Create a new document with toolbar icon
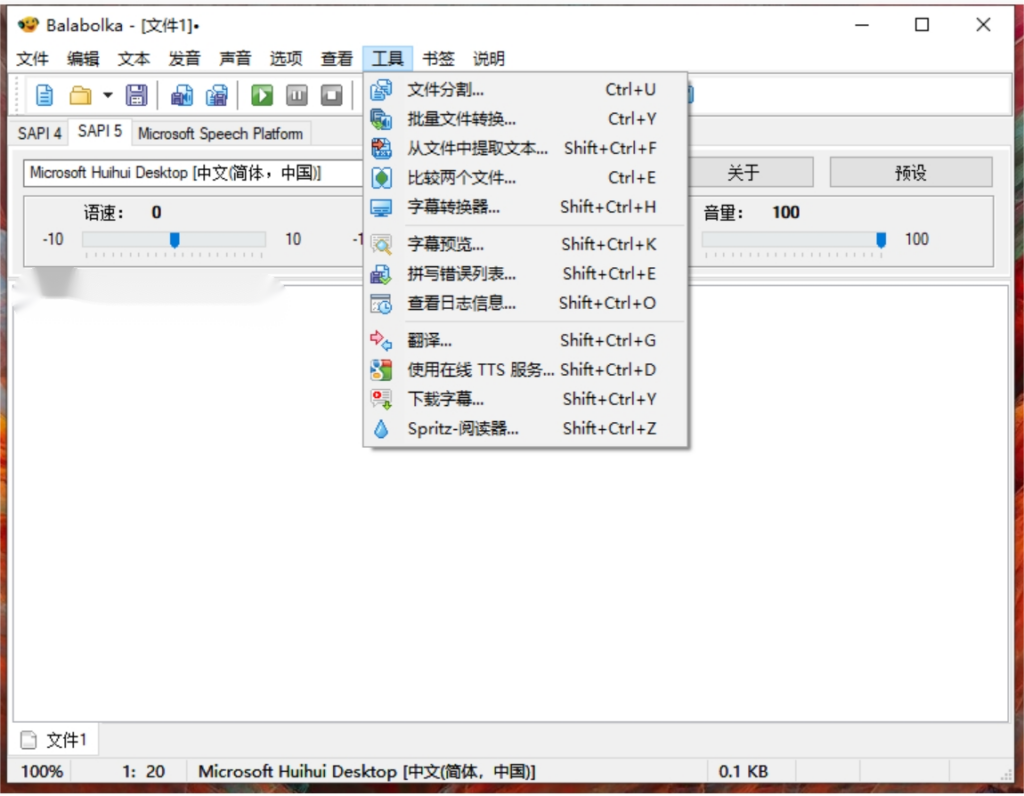Image resolution: width=1024 pixels, height=796 pixels. tap(45, 95)
